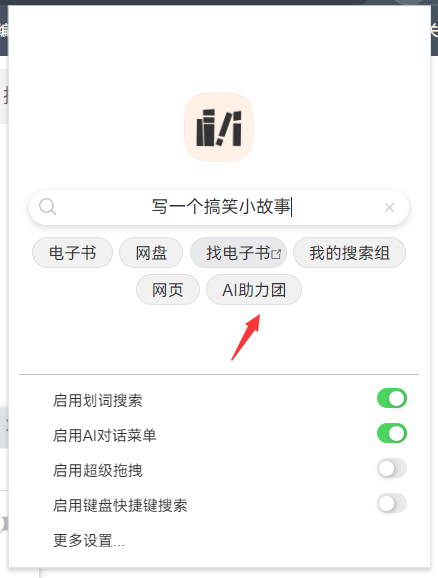438x578 pixels.
Task: Clear the search text with X icon
Action: [x=389, y=208]
